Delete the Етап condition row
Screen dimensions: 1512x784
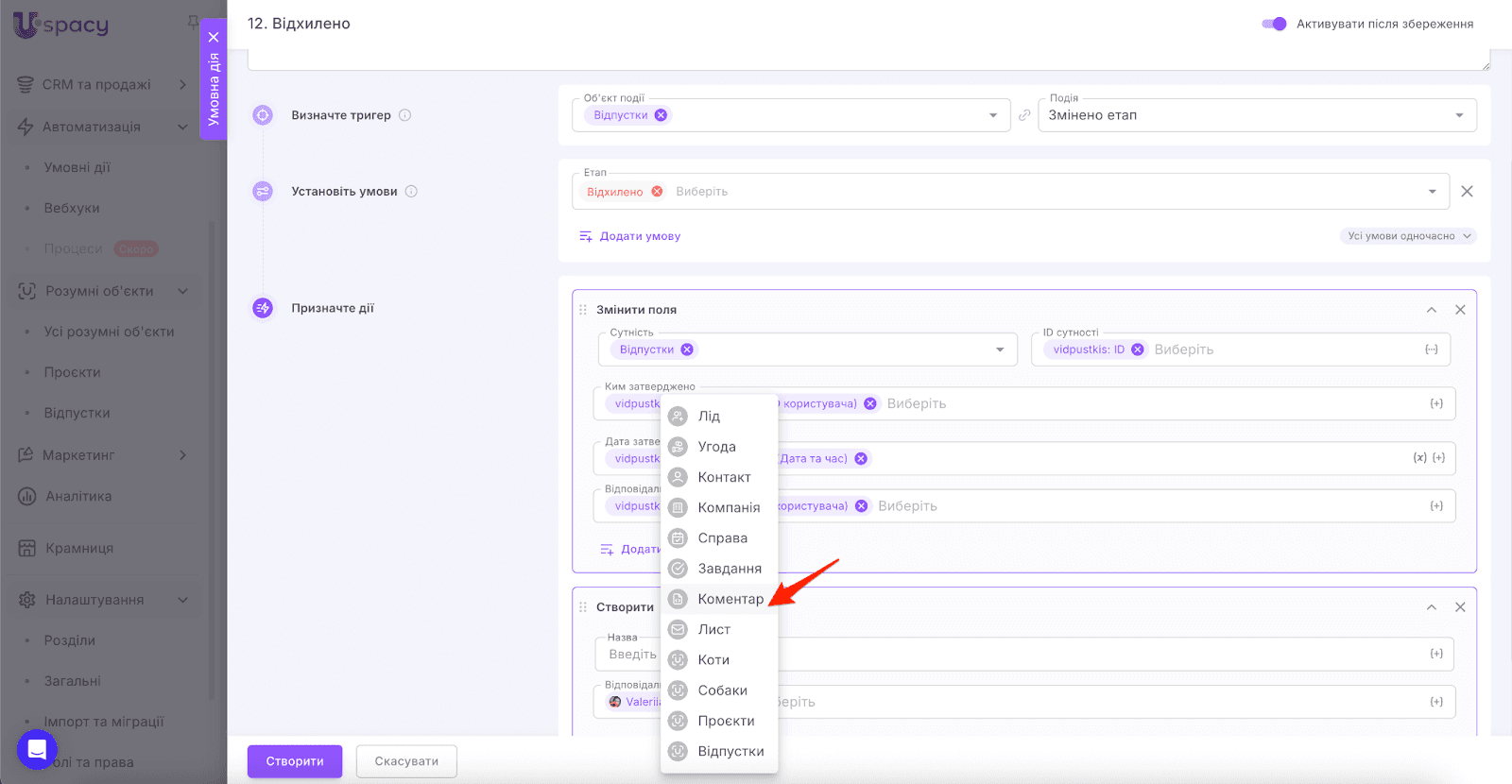[x=1467, y=191]
